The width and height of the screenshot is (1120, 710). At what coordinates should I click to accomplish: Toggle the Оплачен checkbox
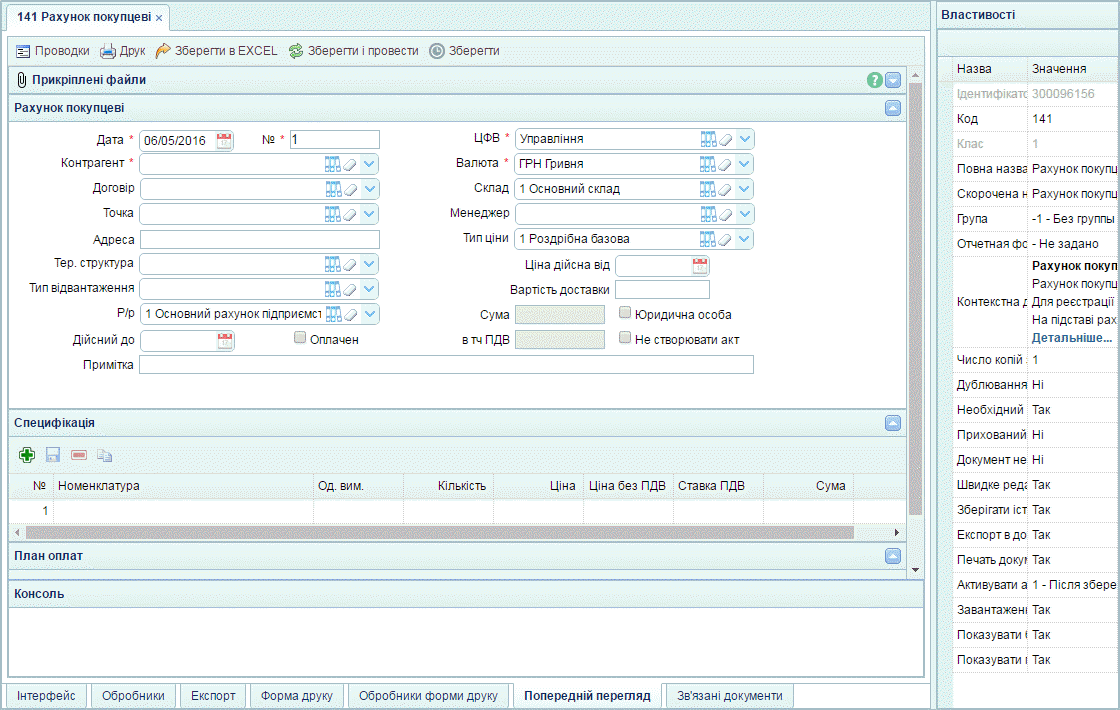(300, 337)
